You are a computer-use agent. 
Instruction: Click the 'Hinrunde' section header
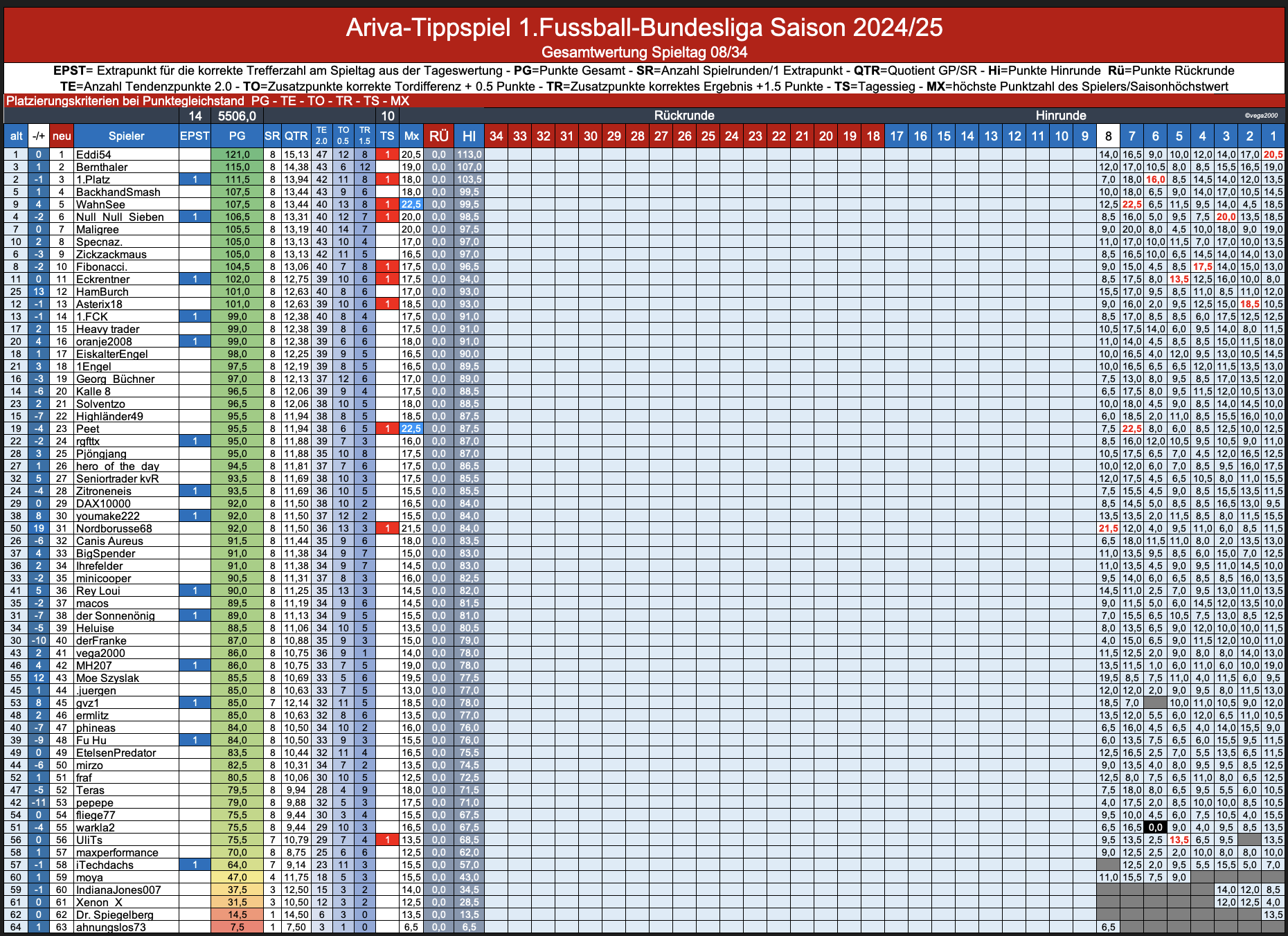coord(1061,116)
